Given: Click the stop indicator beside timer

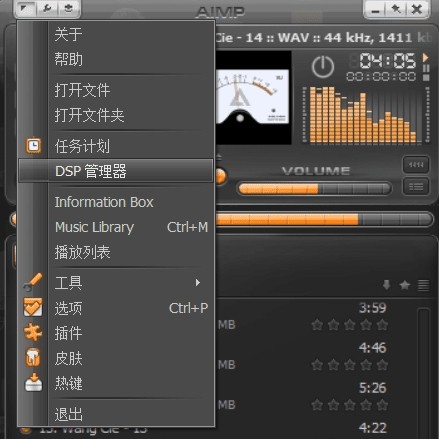Looking at the screenshot, I should 426,78.
